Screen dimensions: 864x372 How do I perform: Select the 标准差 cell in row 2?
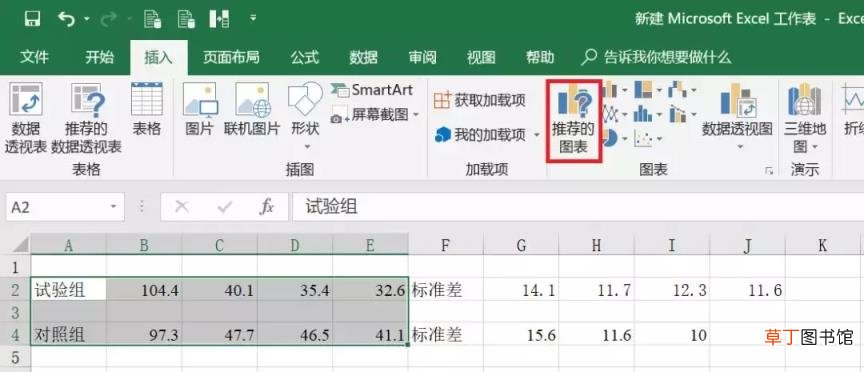coord(446,290)
